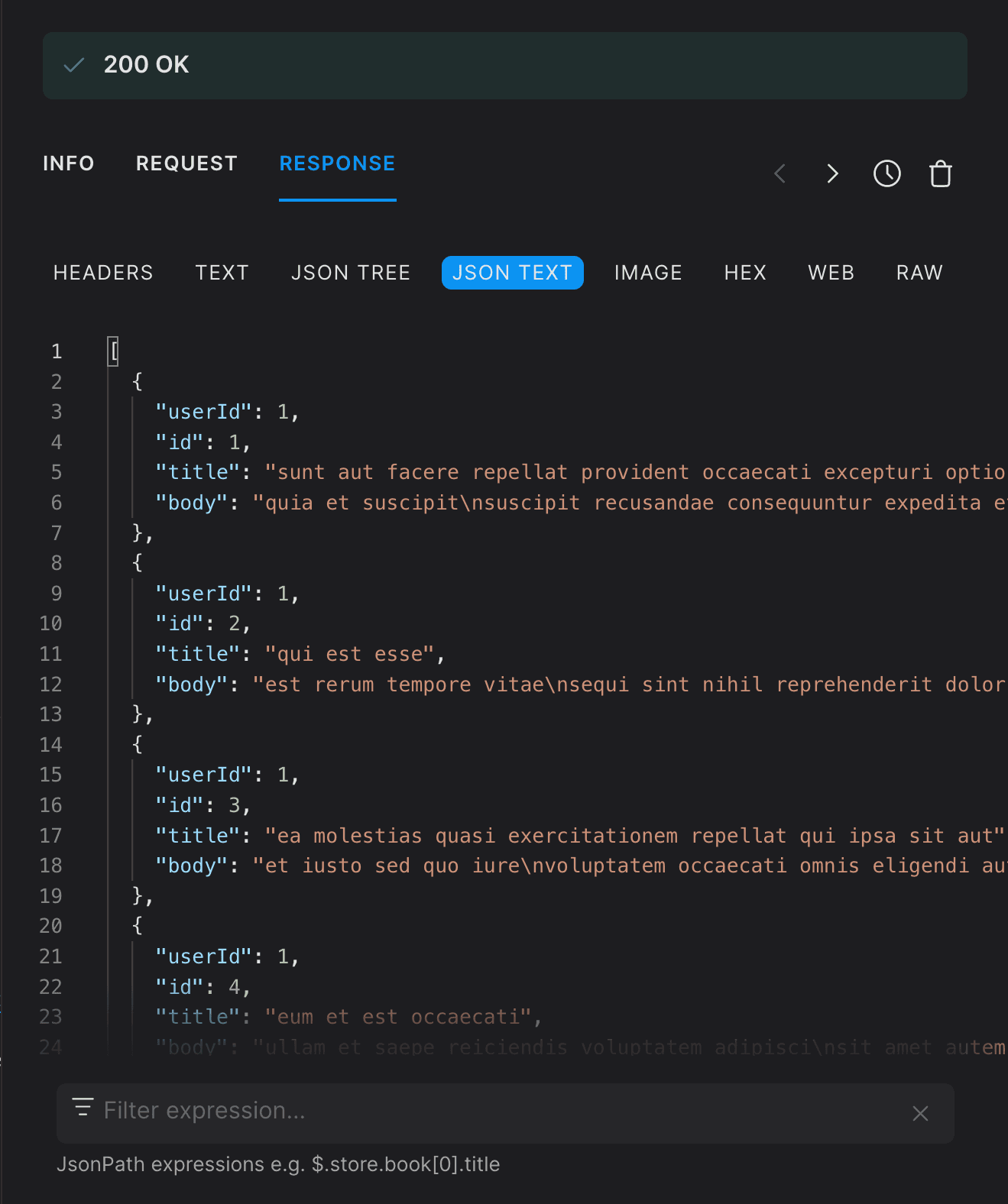This screenshot has height=1204, width=1008.
Task: Click line number 17 in gutter
Action: (51, 836)
